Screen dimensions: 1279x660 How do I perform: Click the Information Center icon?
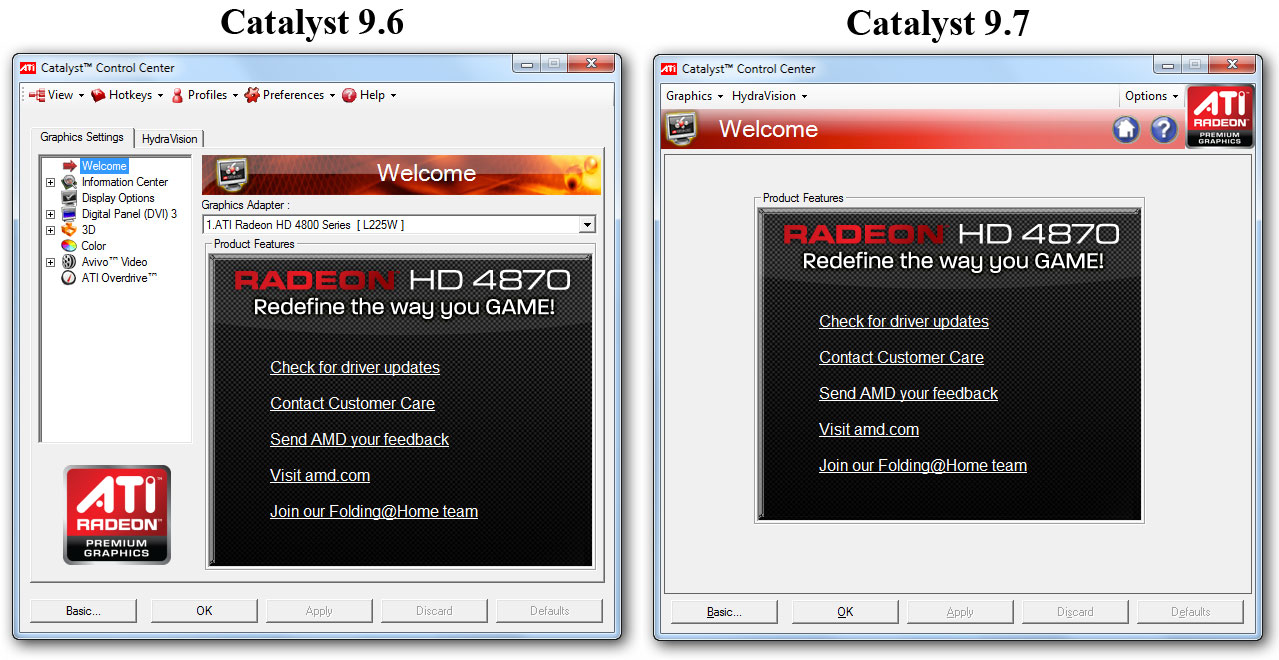[69, 182]
